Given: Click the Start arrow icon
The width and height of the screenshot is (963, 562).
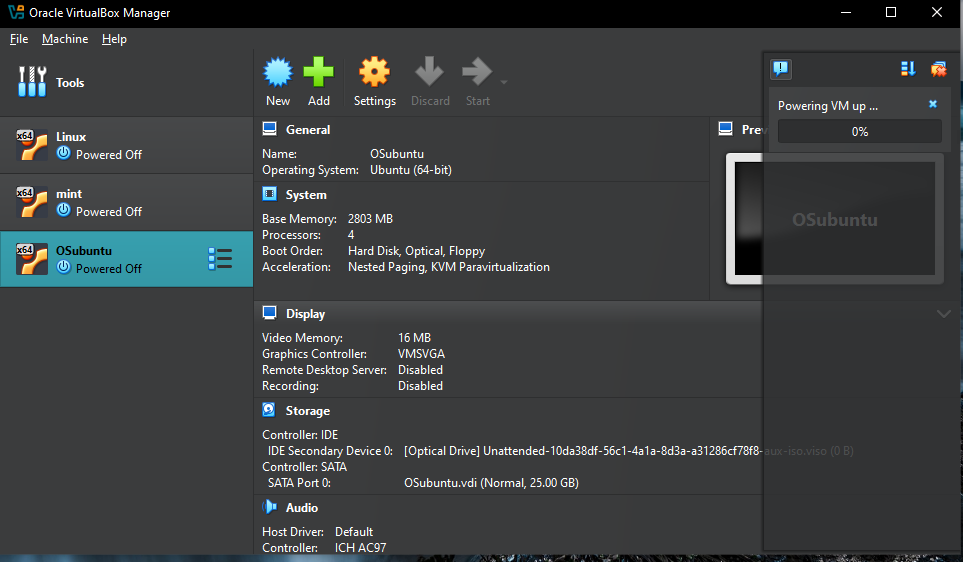Looking at the screenshot, I should pos(477,73).
